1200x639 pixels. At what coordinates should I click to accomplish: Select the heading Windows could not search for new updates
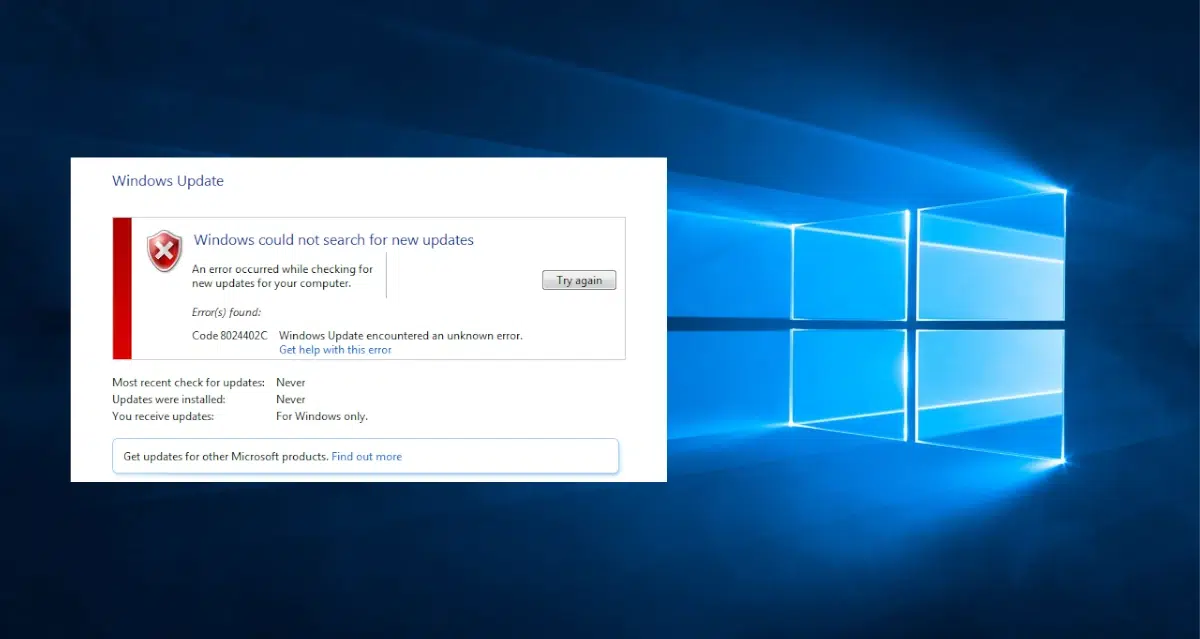click(x=334, y=239)
